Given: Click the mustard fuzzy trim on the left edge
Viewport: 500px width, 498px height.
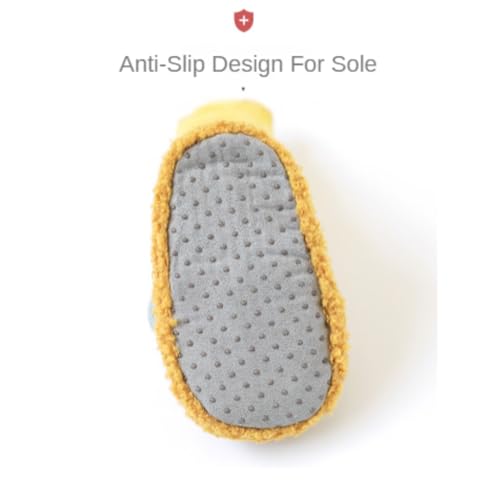Looking at the screenshot, I should pyautogui.click(x=161, y=250).
